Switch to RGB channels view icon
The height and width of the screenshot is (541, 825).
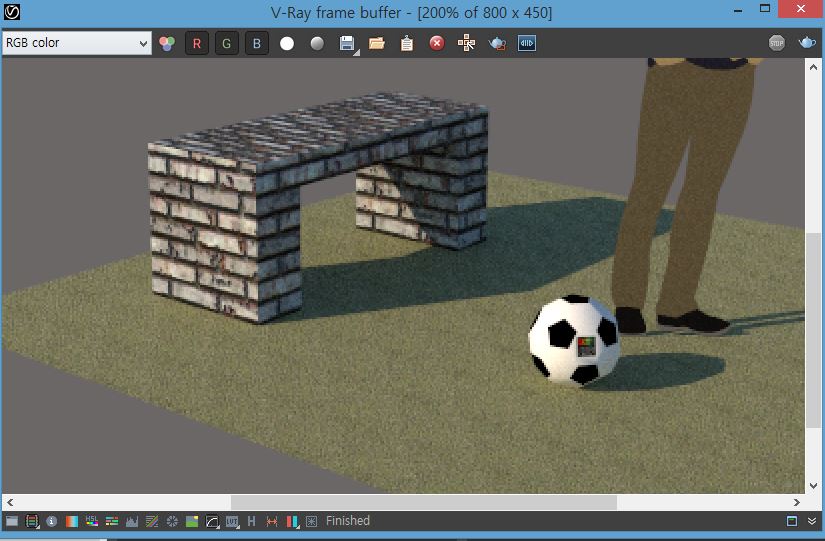[167, 43]
